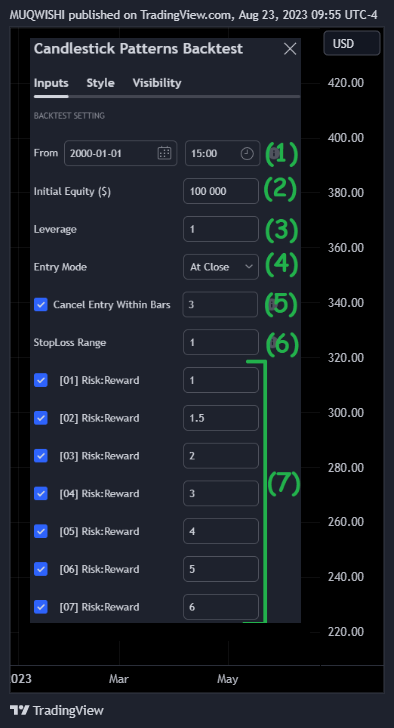Screen dimensions: 394x728
Task: Toggle the [01] Risk:Reward checkbox
Action: tap(41, 380)
